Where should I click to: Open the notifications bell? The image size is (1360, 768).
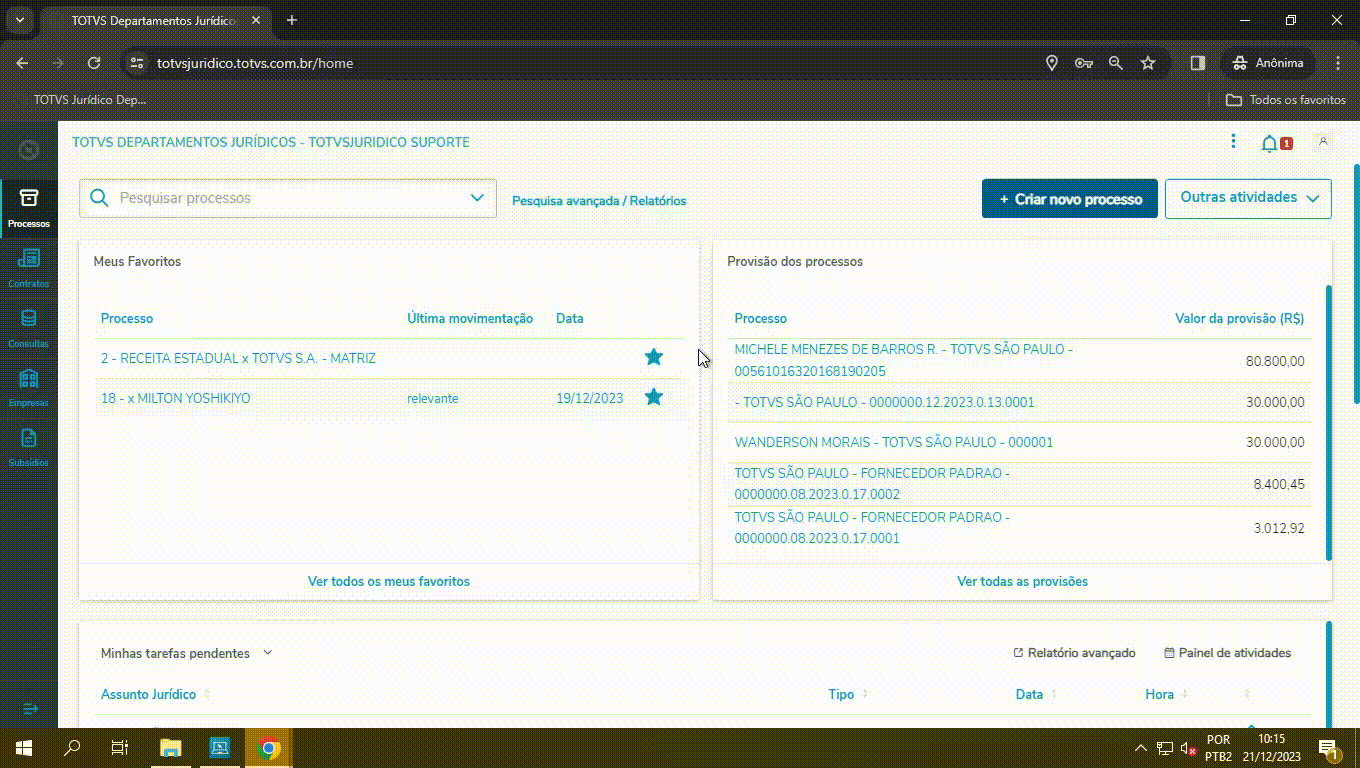click(1269, 143)
